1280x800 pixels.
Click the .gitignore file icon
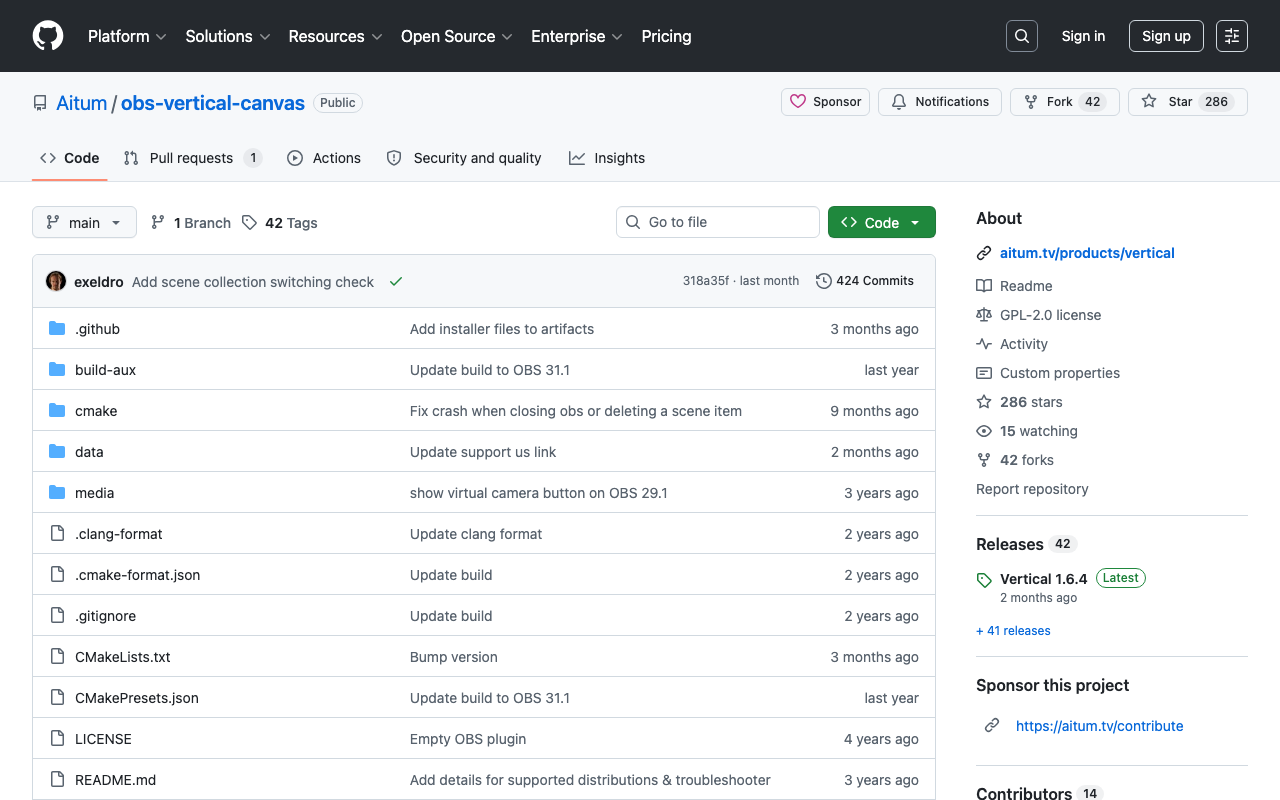coord(57,616)
